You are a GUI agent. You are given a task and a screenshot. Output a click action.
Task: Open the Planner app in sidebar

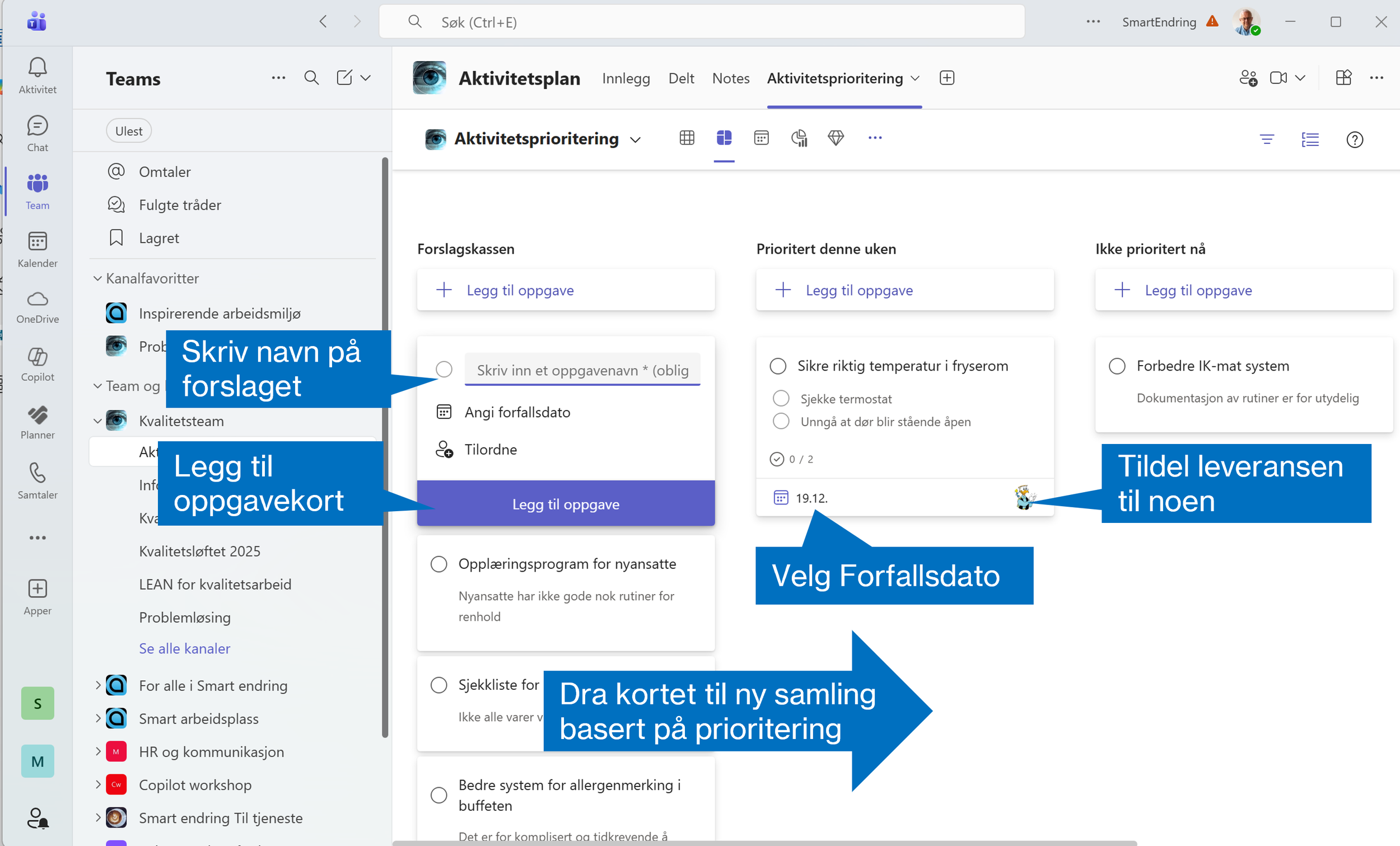point(38,422)
